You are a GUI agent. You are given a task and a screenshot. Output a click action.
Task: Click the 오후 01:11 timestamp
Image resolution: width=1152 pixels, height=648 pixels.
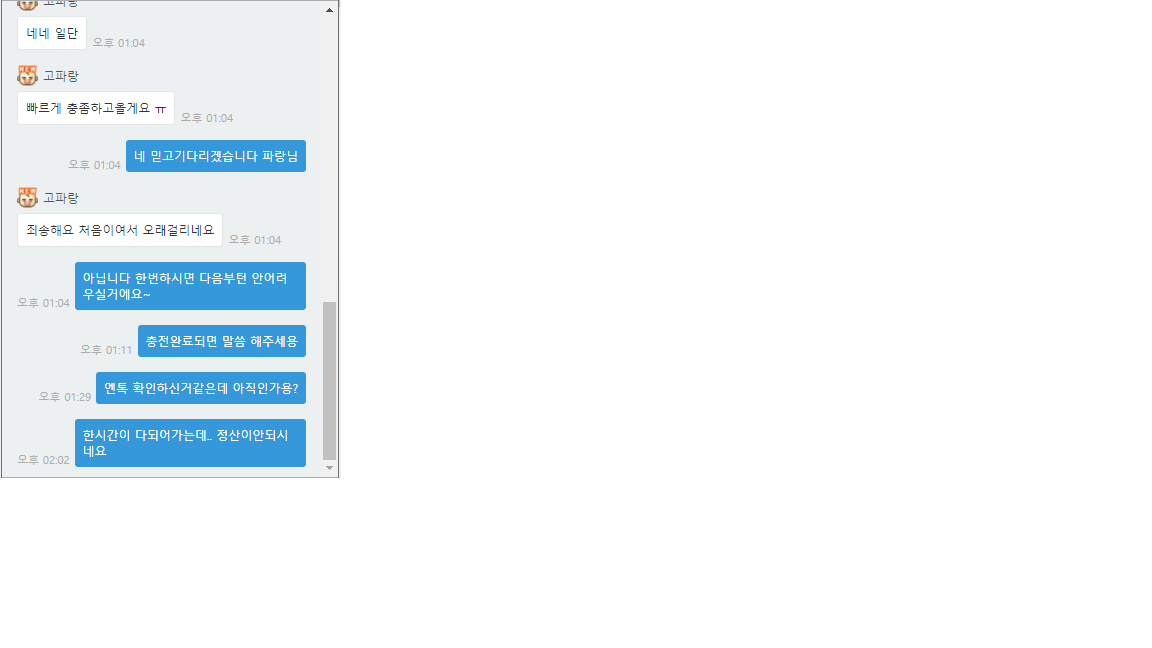pos(107,350)
